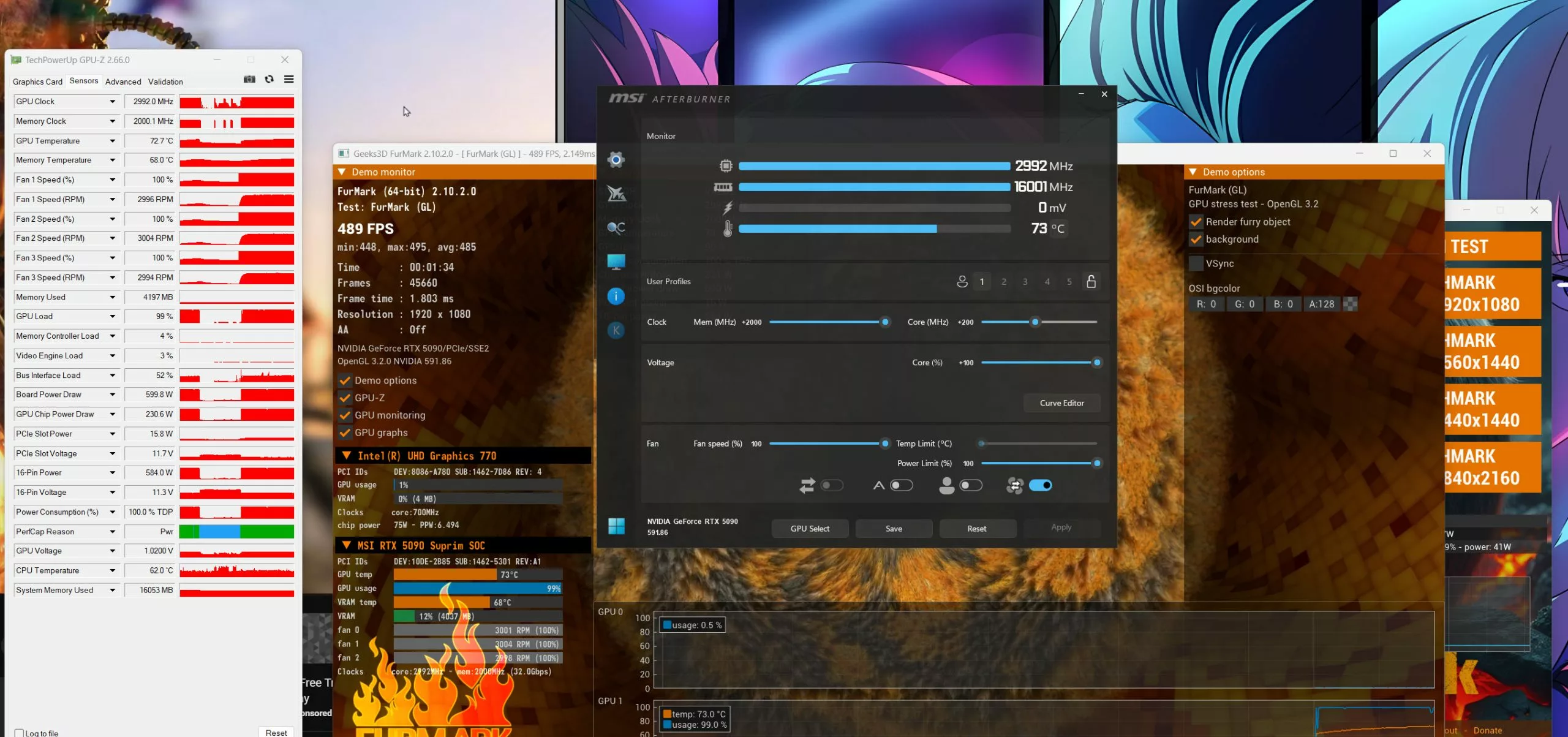
Task: Click the profile lock icon in Afterburner
Action: [1091, 281]
